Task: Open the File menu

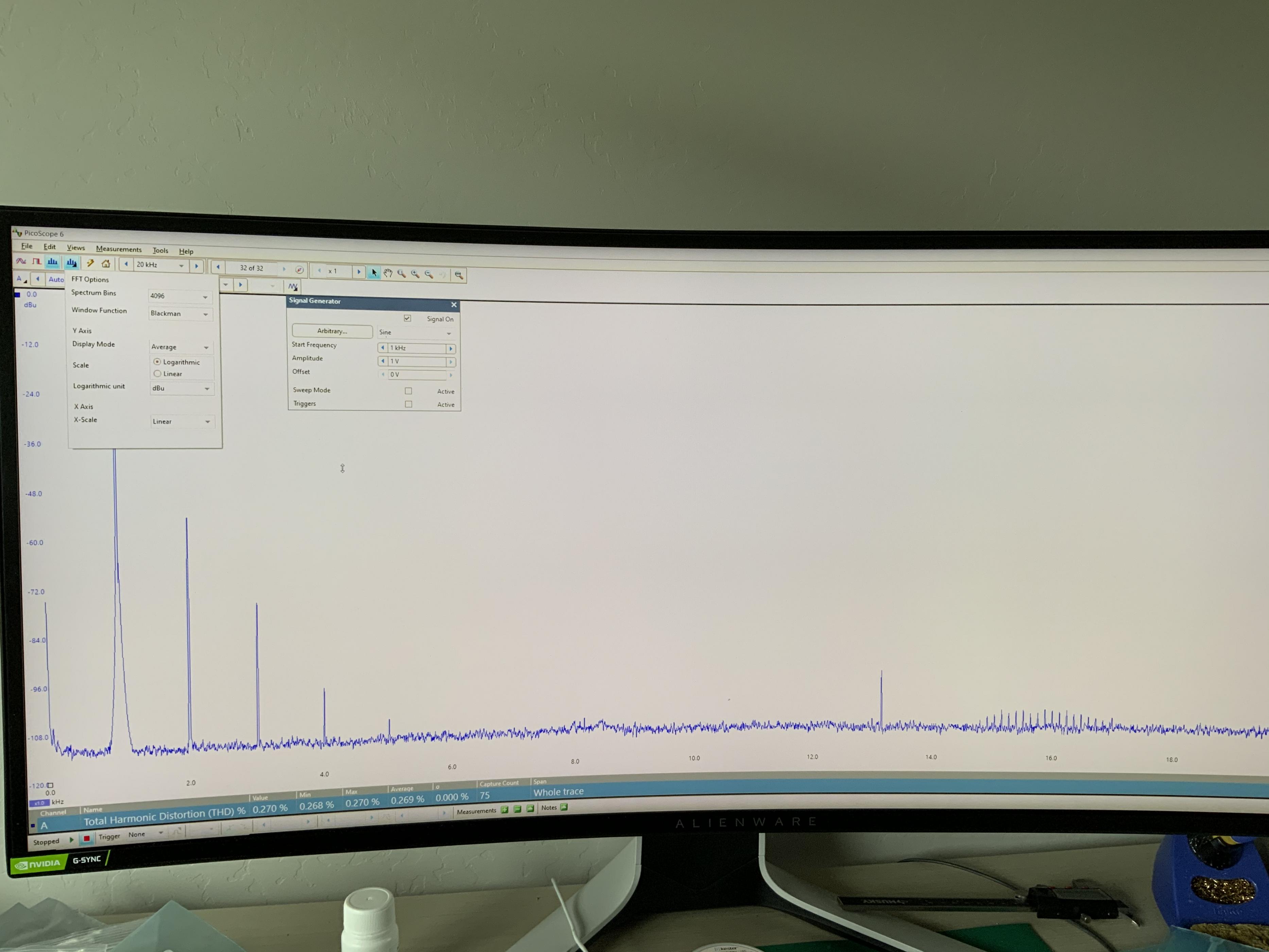Action: tap(27, 245)
